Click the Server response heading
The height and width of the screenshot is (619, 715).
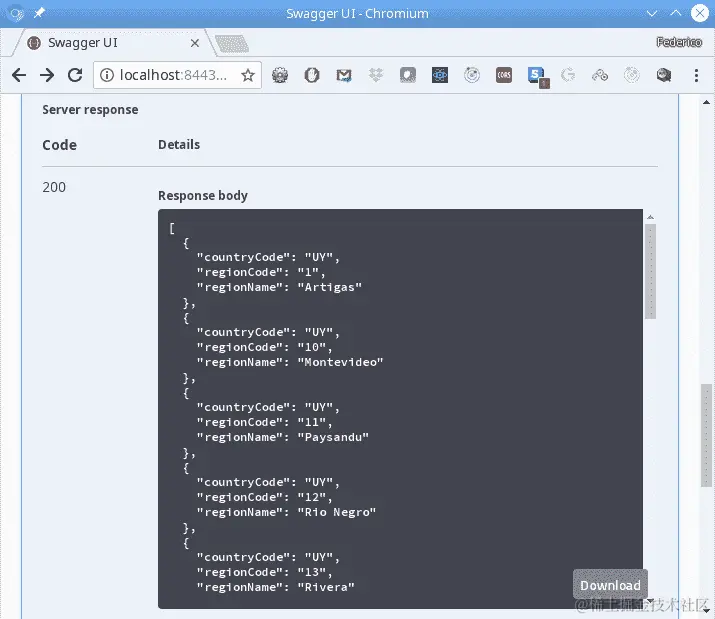point(90,109)
